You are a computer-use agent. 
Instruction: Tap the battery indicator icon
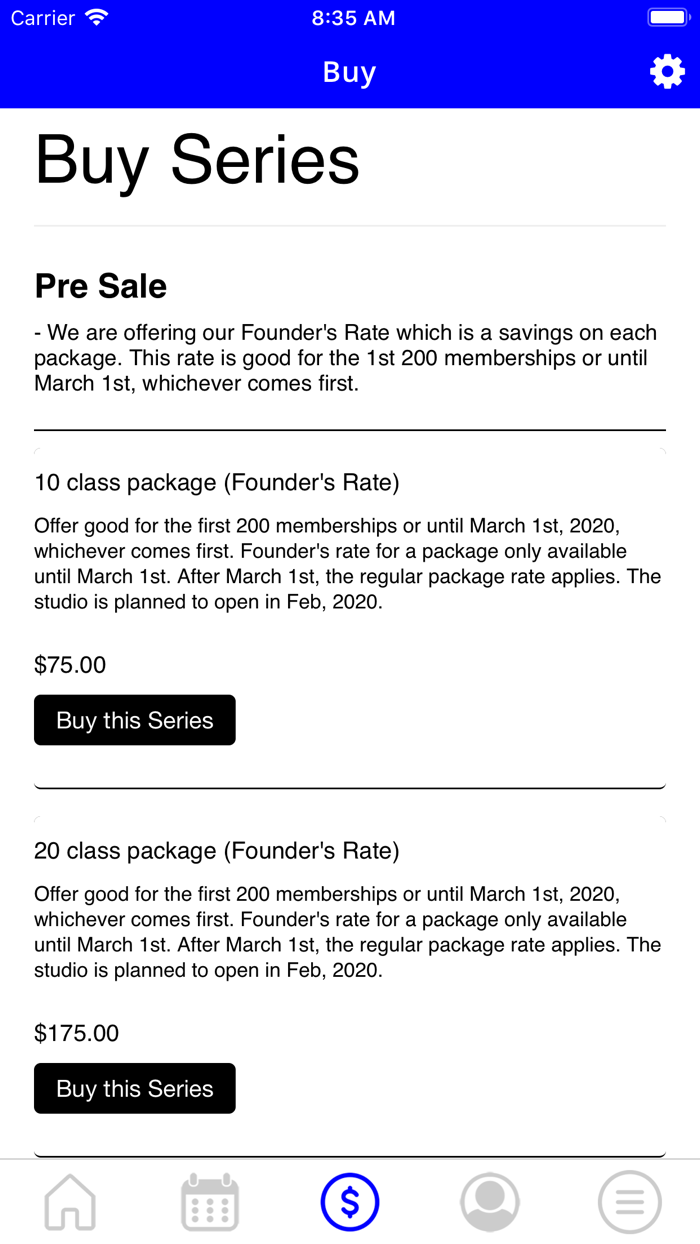coord(667,18)
